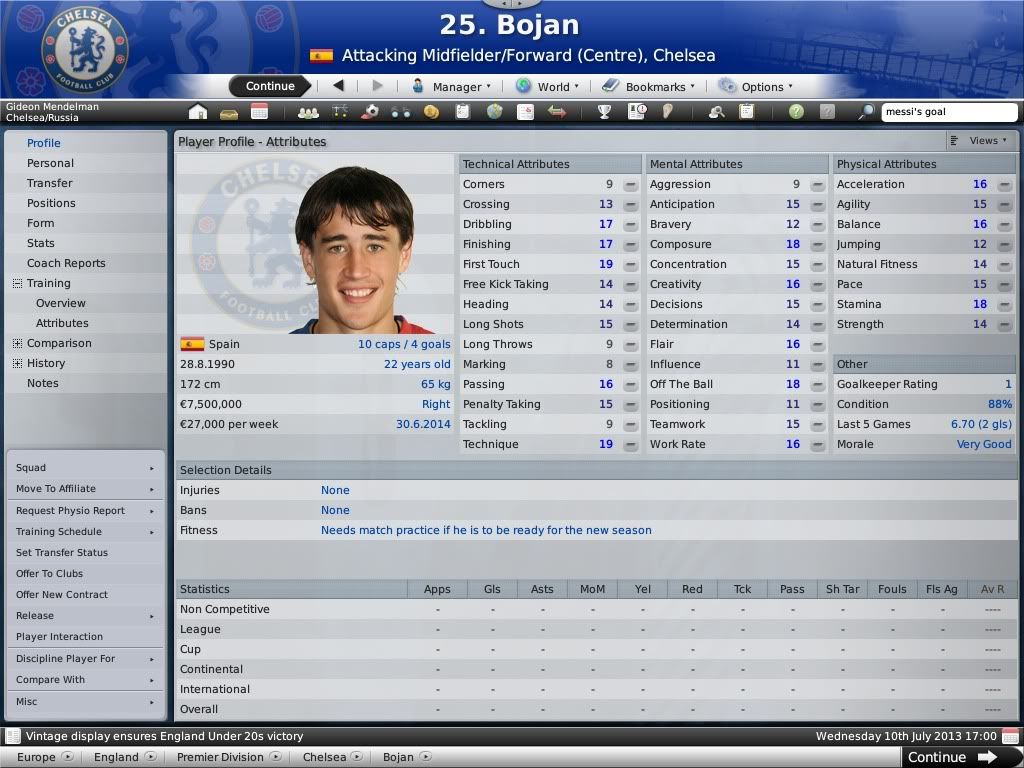Open the finances gold coins icon
The height and width of the screenshot is (768, 1024).
[431, 112]
